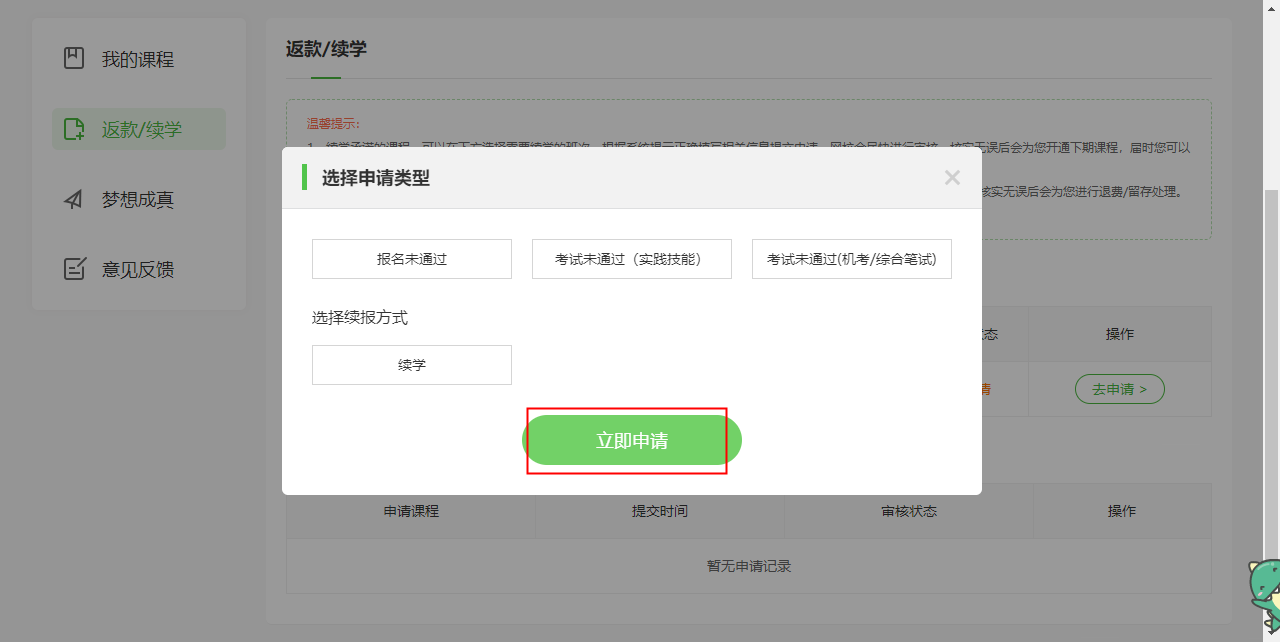Choose 考试未通过(机考/综合笔试) option
The image size is (1280, 642).
pyautogui.click(x=852, y=259)
